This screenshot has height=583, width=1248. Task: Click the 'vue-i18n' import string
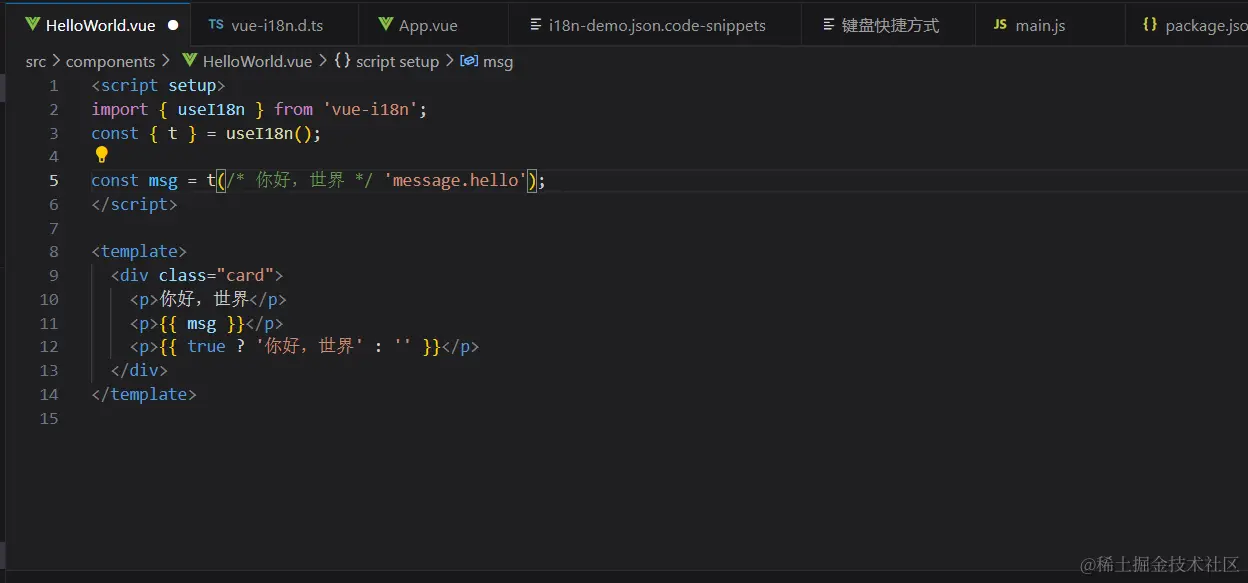(x=370, y=110)
